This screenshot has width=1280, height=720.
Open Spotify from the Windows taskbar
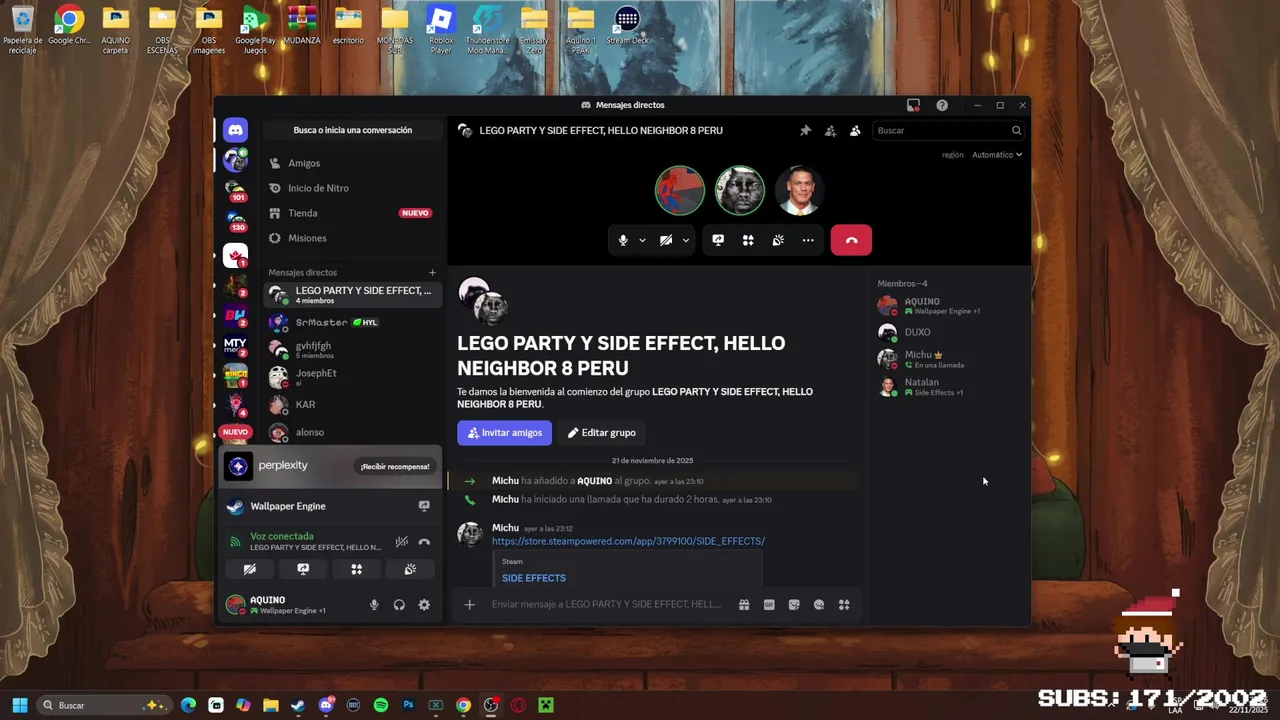381,705
